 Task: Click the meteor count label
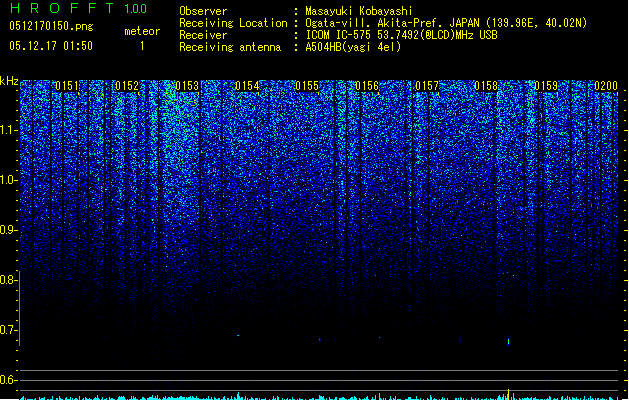pos(142,31)
